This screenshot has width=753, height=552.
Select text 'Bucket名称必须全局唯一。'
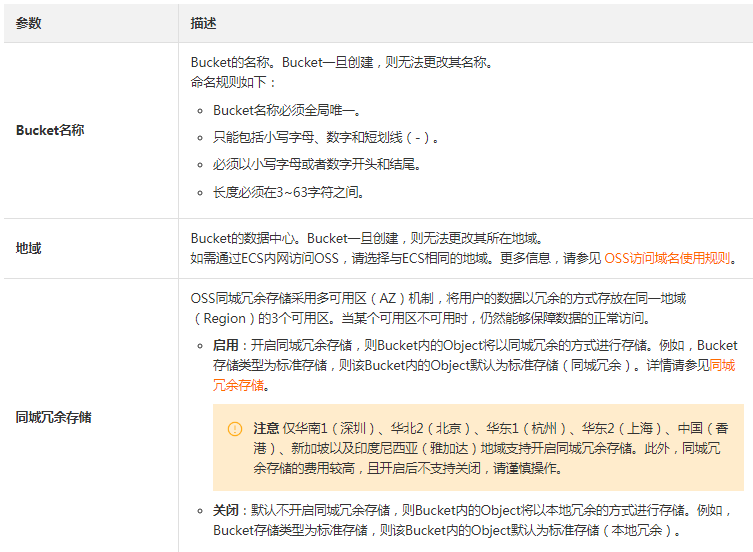[287, 110]
